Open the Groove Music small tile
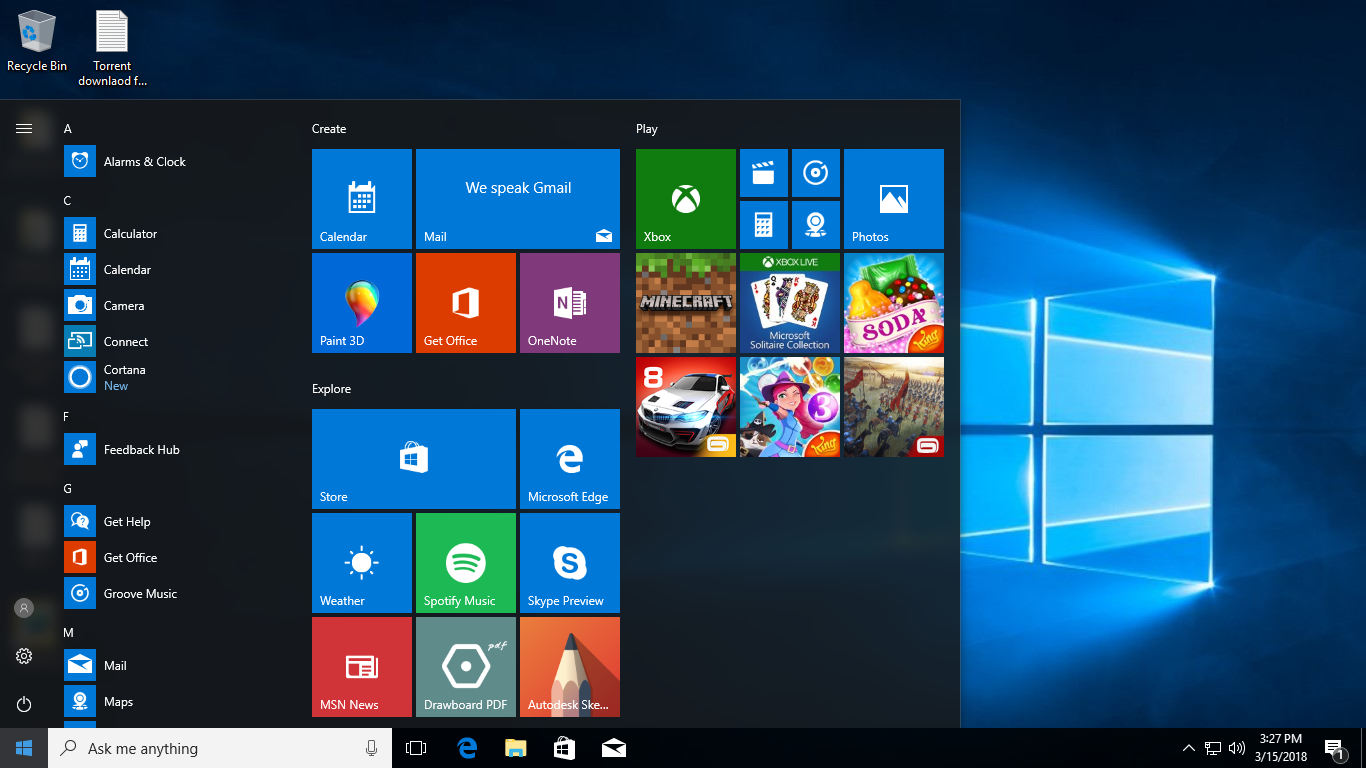The height and width of the screenshot is (768, 1366). [816, 173]
